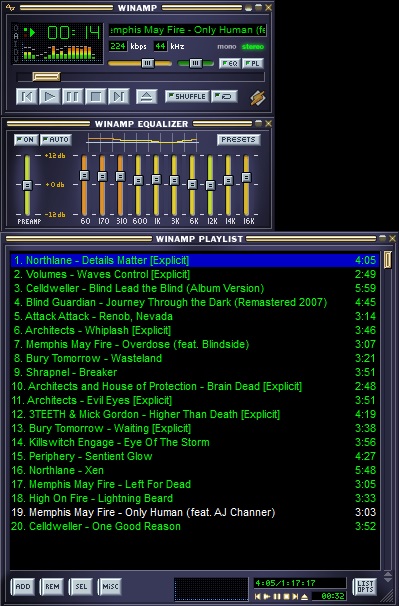This screenshot has height=606, width=399.
Task: Select High On Fire - Lightning Beard track
Action: 194,498
